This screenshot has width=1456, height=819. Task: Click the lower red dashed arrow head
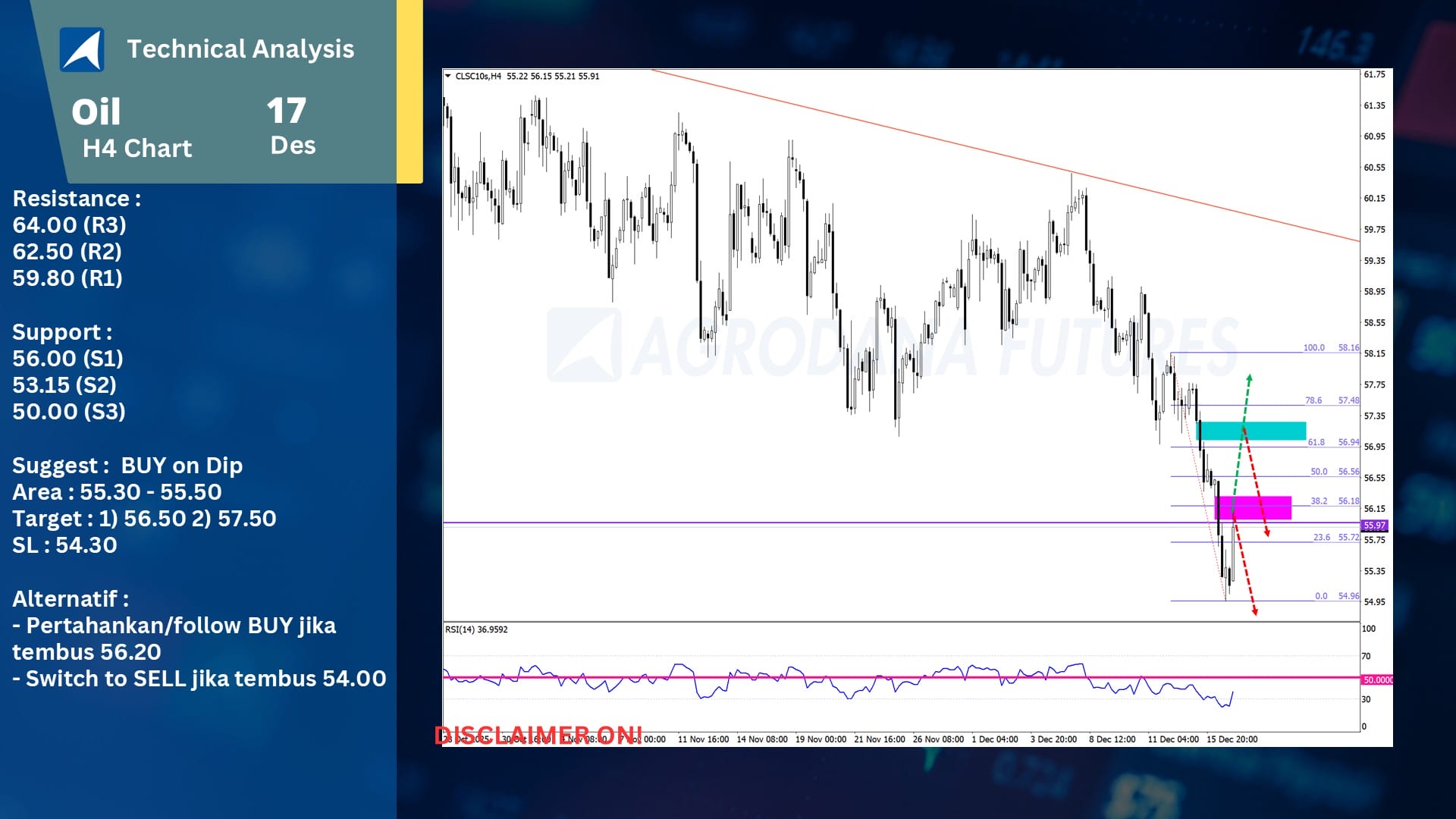pos(1254,610)
